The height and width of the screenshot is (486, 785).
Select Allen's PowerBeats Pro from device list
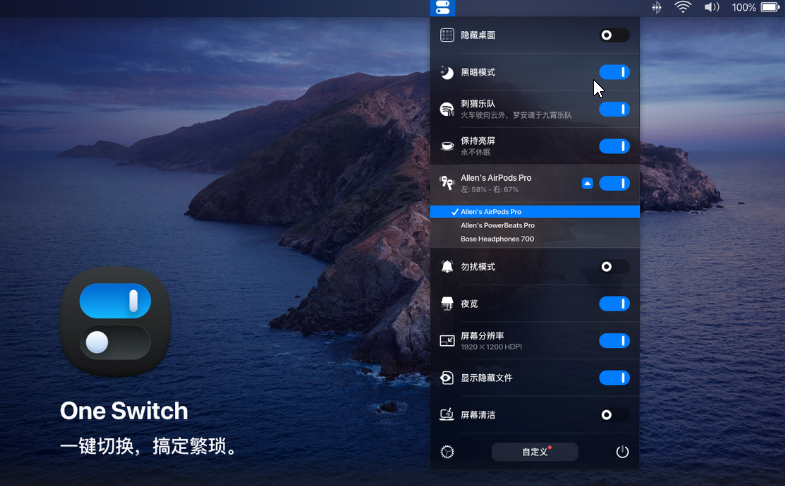coord(497,225)
